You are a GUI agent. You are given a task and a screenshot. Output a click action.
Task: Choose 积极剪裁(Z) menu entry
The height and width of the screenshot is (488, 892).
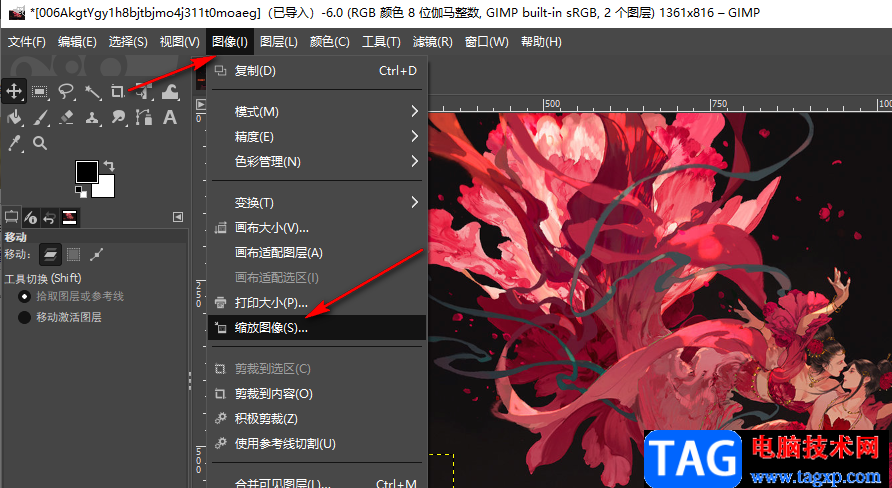click(317, 419)
